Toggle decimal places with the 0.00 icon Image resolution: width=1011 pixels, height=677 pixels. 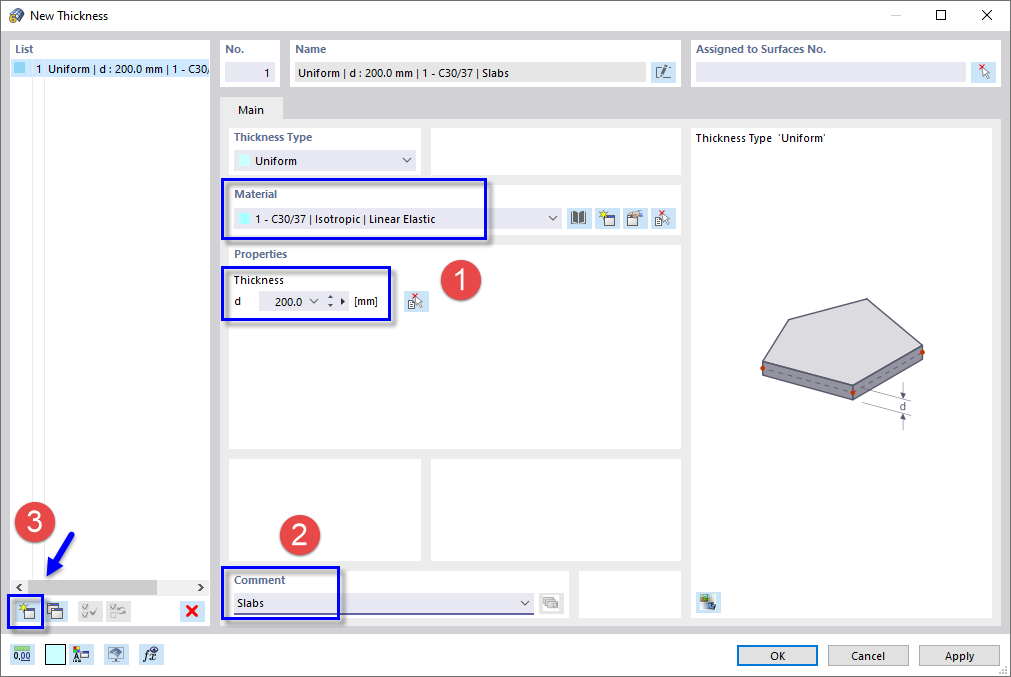coord(22,654)
